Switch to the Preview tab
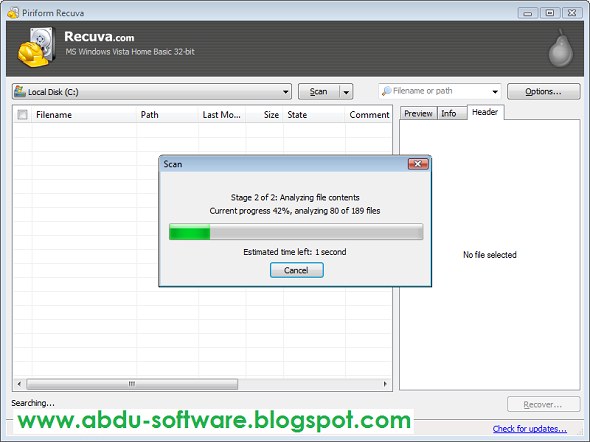The height and width of the screenshot is (442, 590). 418,113
